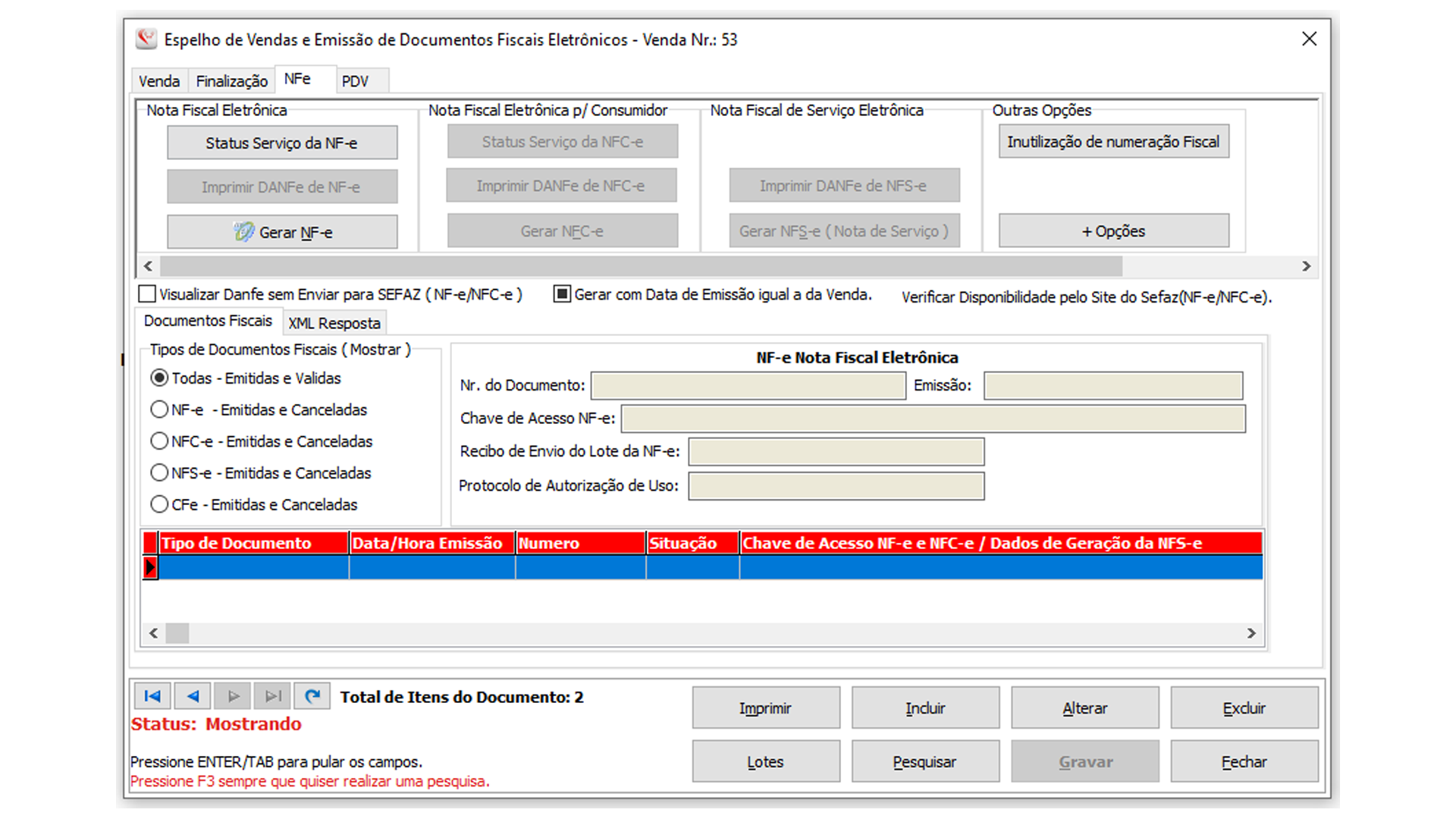The width and height of the screenshot is (1456, 819).
Task: Open the Lotes button
Action: 766,761
